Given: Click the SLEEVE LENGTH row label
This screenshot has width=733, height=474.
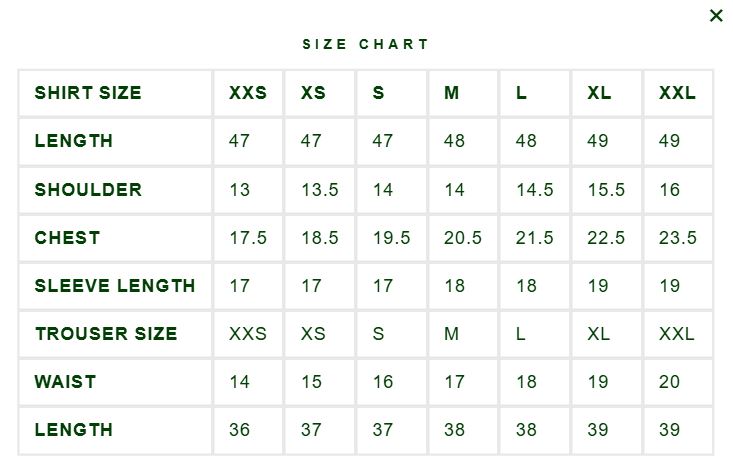Looking at the screenshot, I should 115,286.
